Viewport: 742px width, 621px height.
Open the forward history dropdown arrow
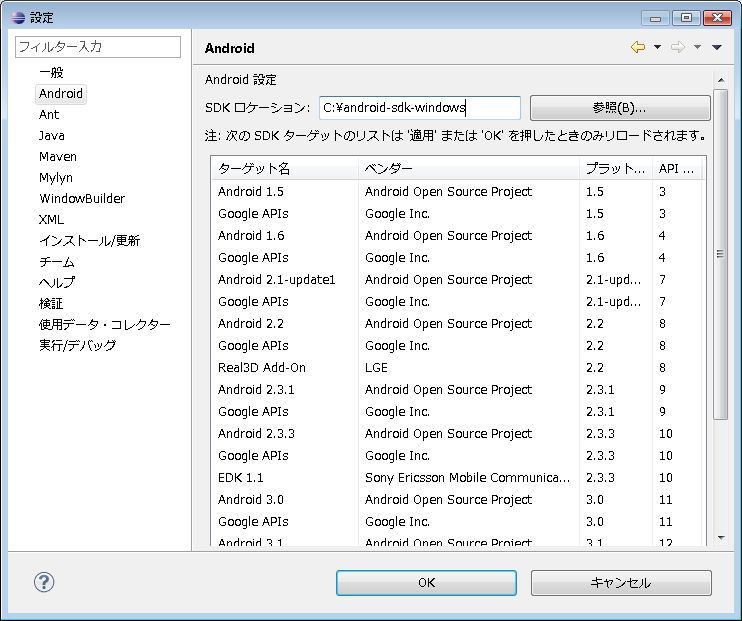(x=697, y=47)
